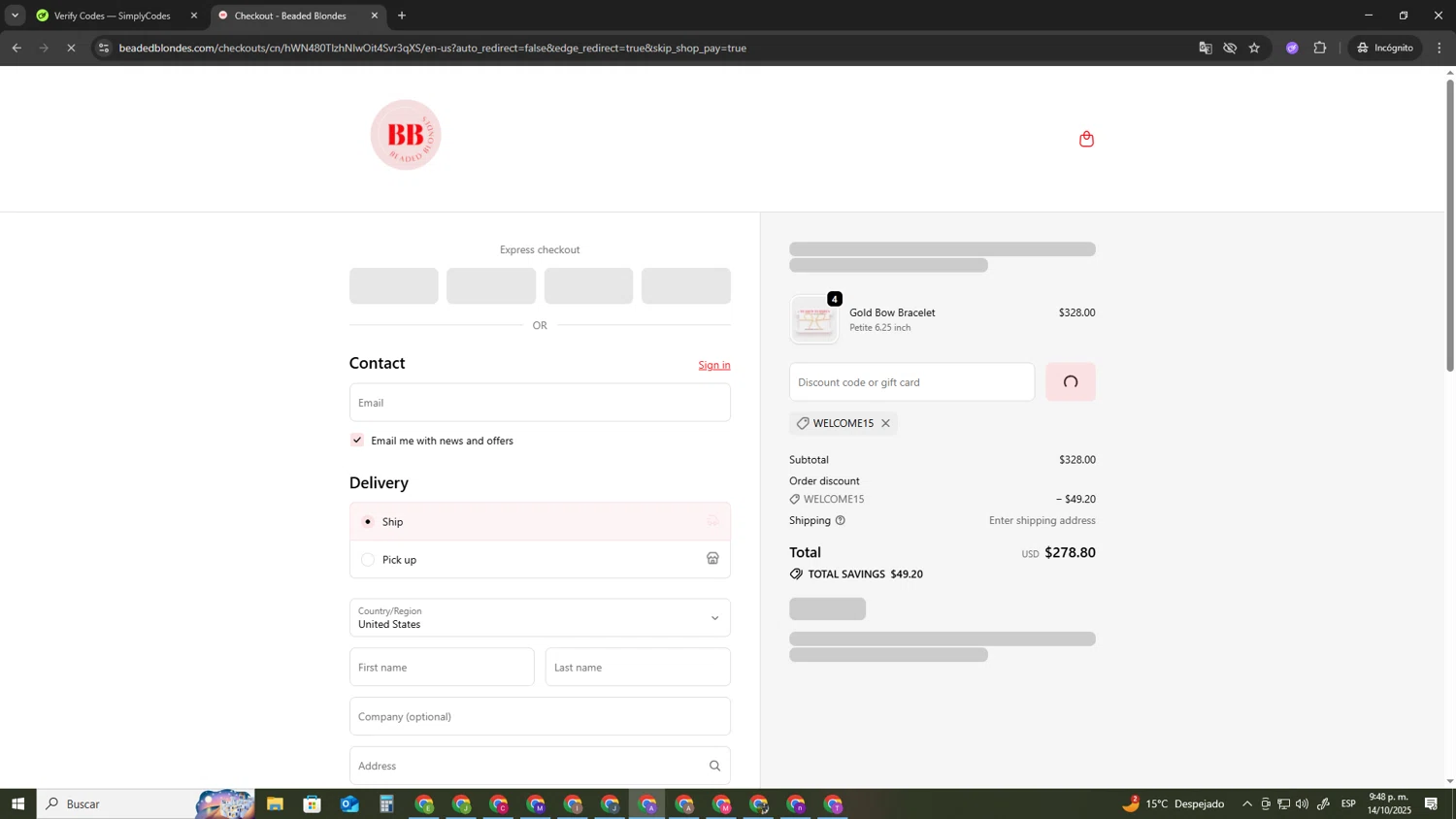1456x819 pixels.
Task: Click the pen workspace icon in system tray
Action: click(1323, 803)
